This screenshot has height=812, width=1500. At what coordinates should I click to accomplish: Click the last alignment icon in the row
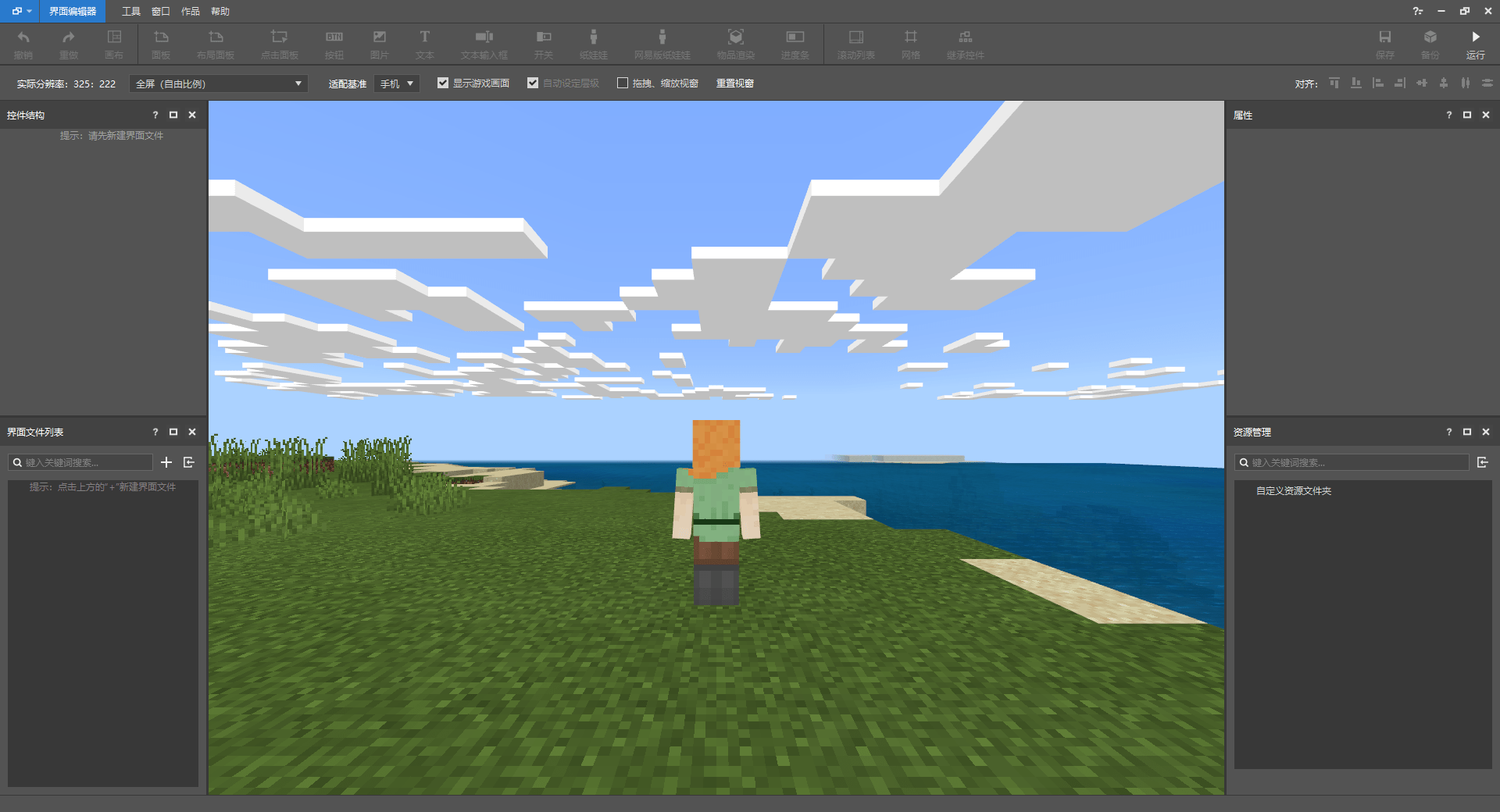click(1487, 83)
